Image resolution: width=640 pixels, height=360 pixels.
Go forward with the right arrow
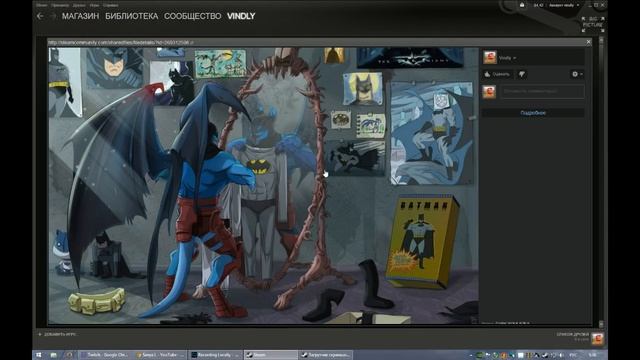53,16
